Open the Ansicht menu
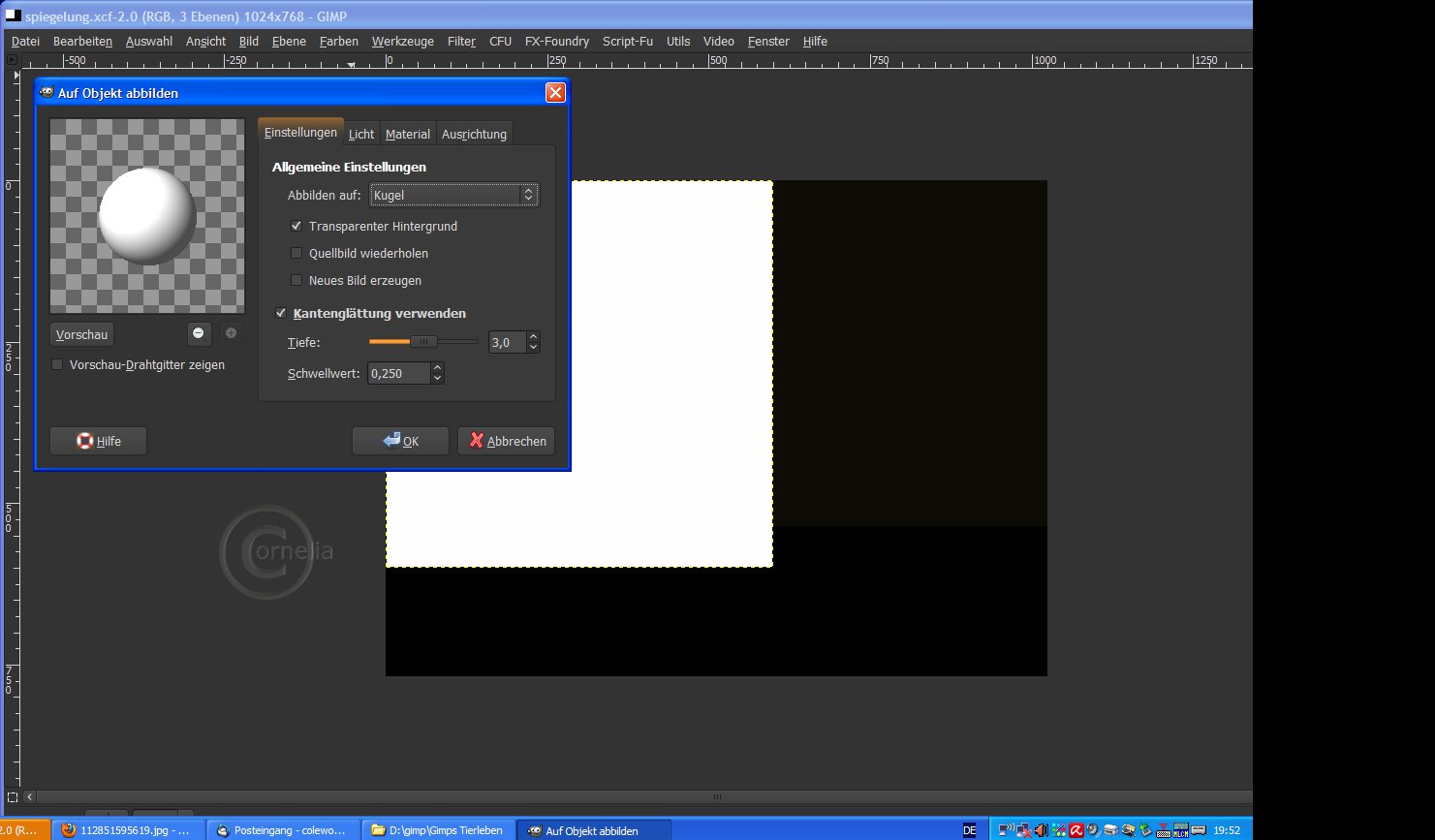The height and width of the screenshot is (840, 1435). [x=205, y=41]
